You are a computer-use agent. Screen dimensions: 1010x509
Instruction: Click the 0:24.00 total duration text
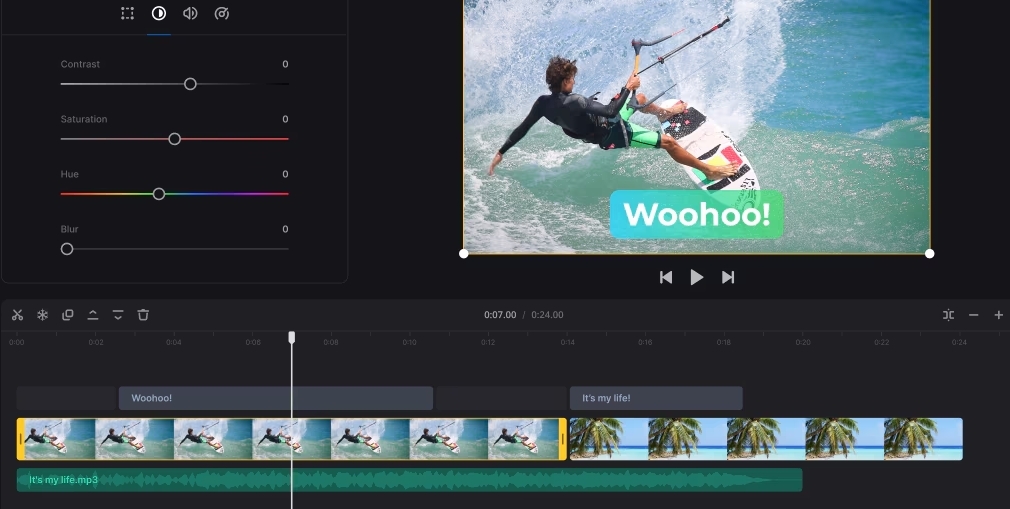click(548, 315)
